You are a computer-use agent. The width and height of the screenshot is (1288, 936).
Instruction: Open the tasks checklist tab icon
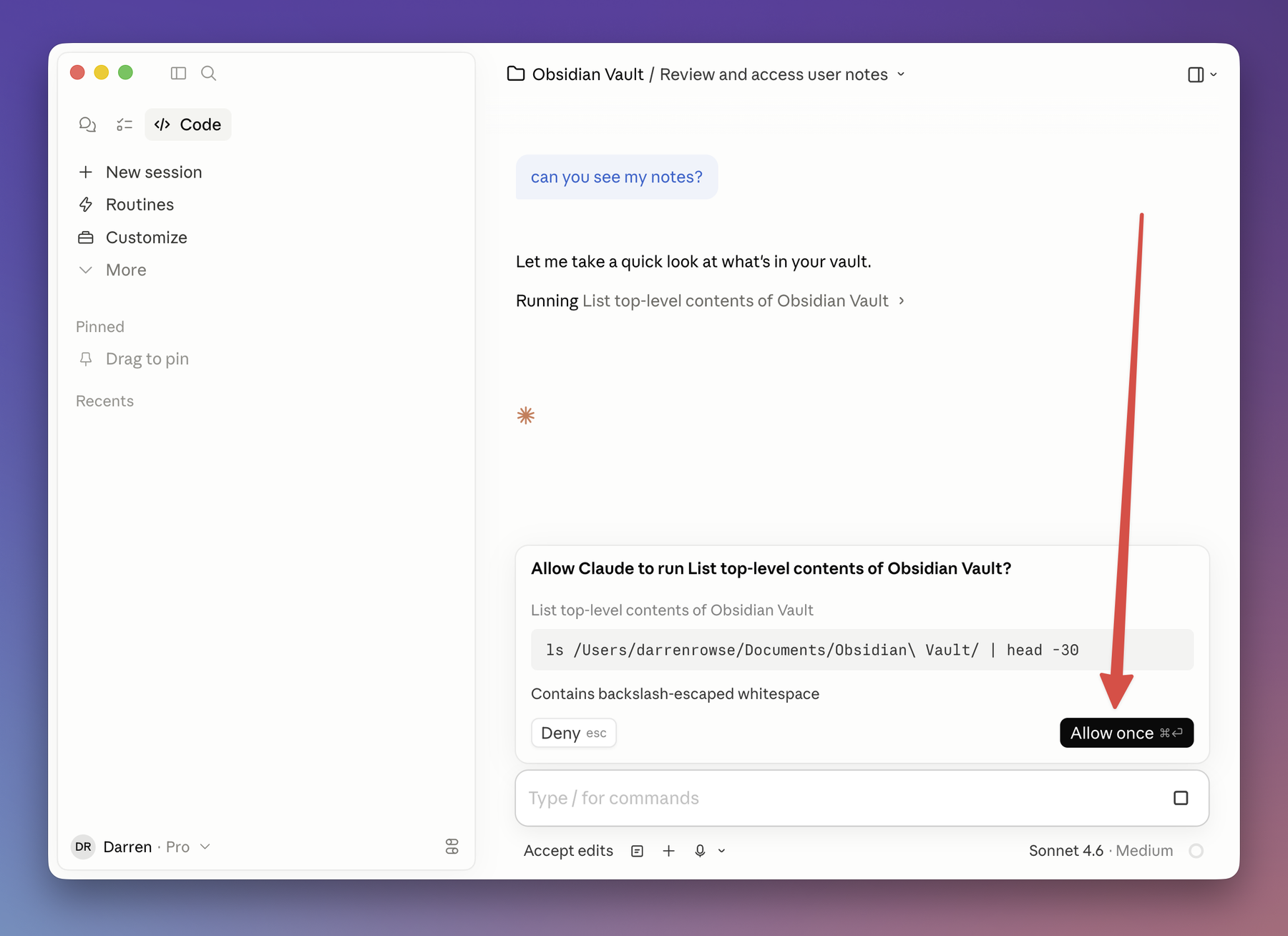[125, 125]
